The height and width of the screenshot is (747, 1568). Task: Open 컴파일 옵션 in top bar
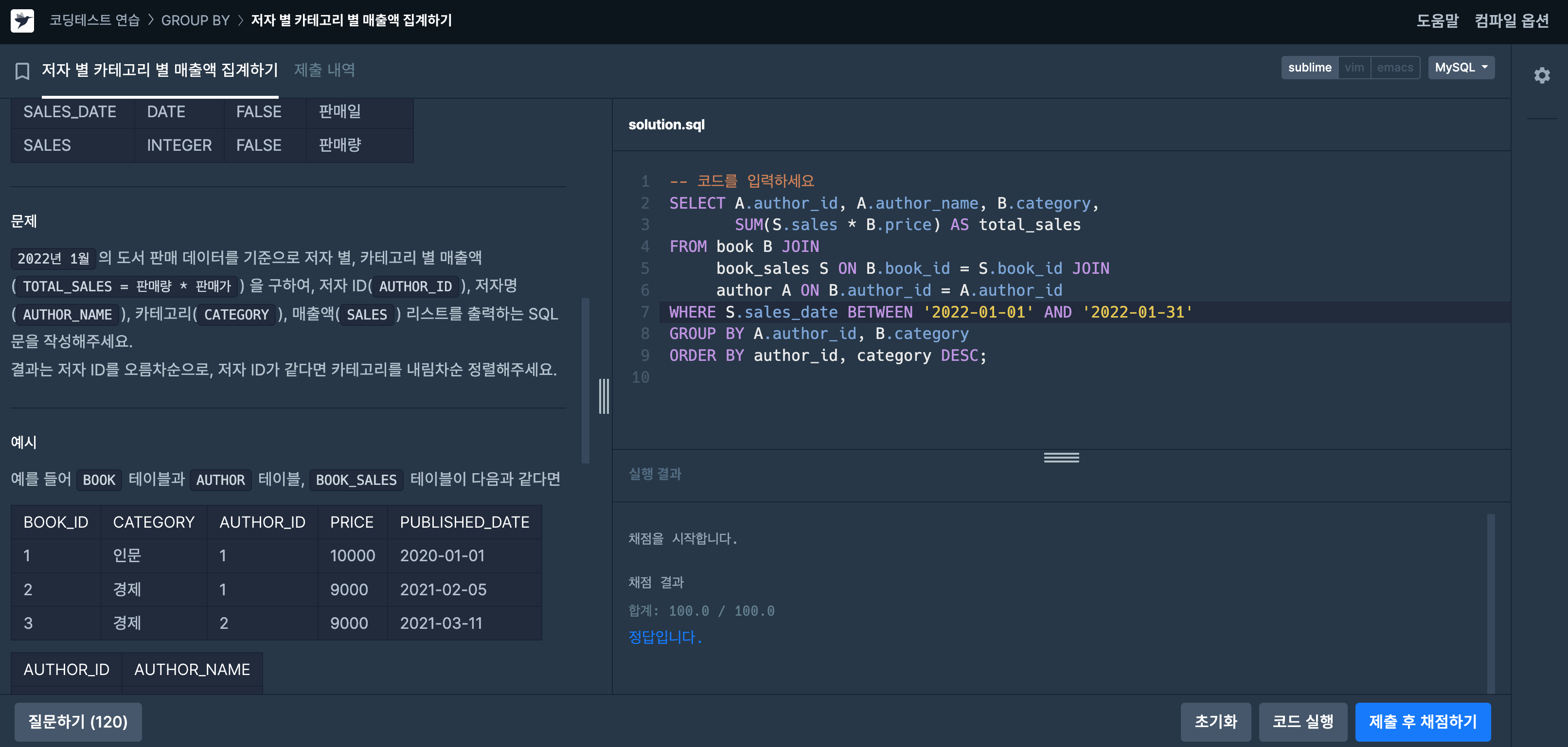(1512, 21)
